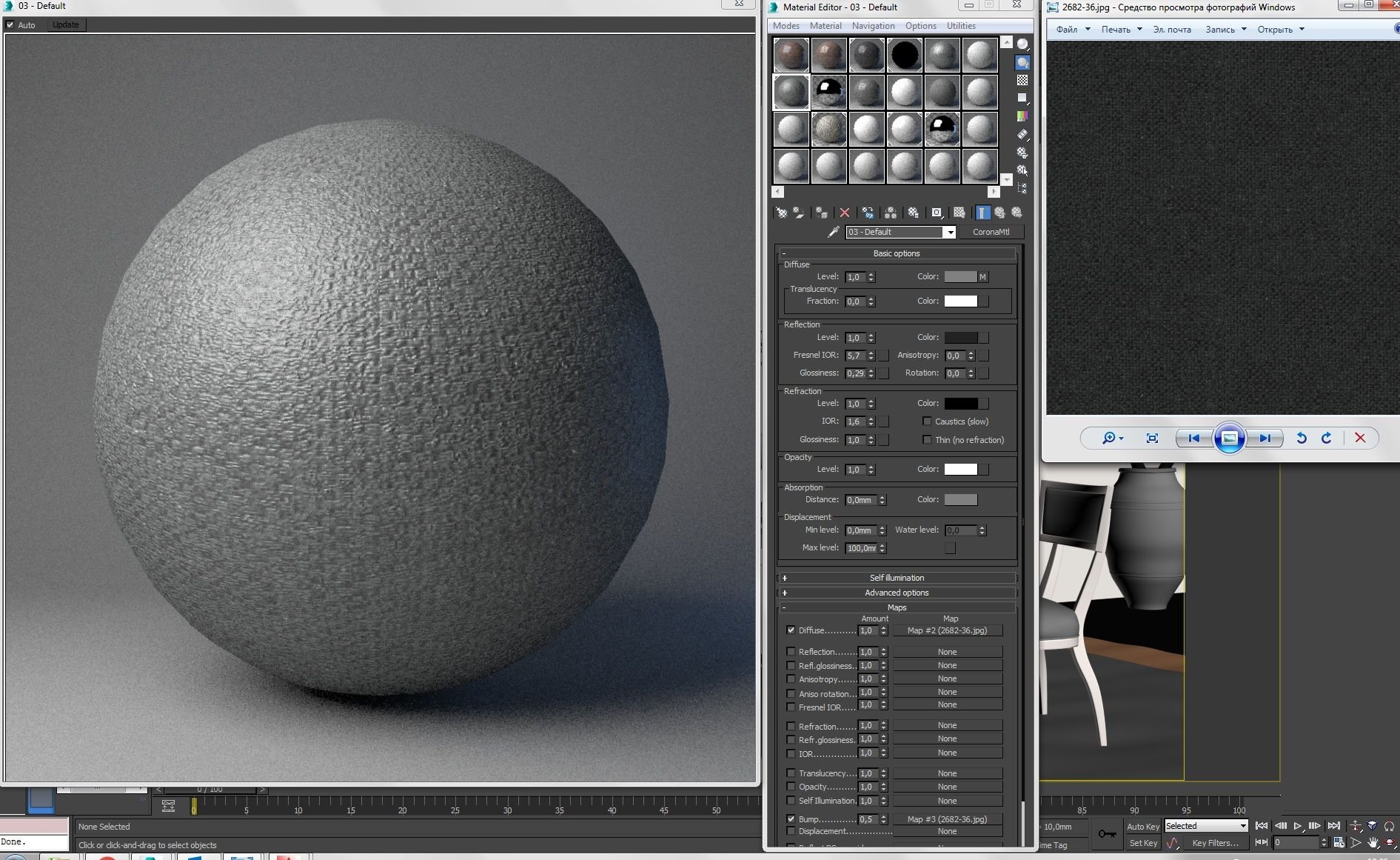Open the 03 - Default material name dropdown
Viewport: 1400px width, 860px height.
(x=950, y=233)
